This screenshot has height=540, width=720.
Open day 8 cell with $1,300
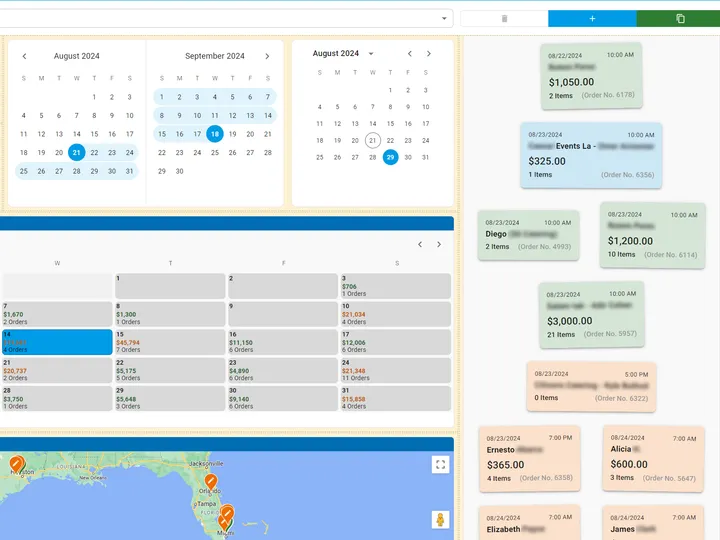click(170, 314)
